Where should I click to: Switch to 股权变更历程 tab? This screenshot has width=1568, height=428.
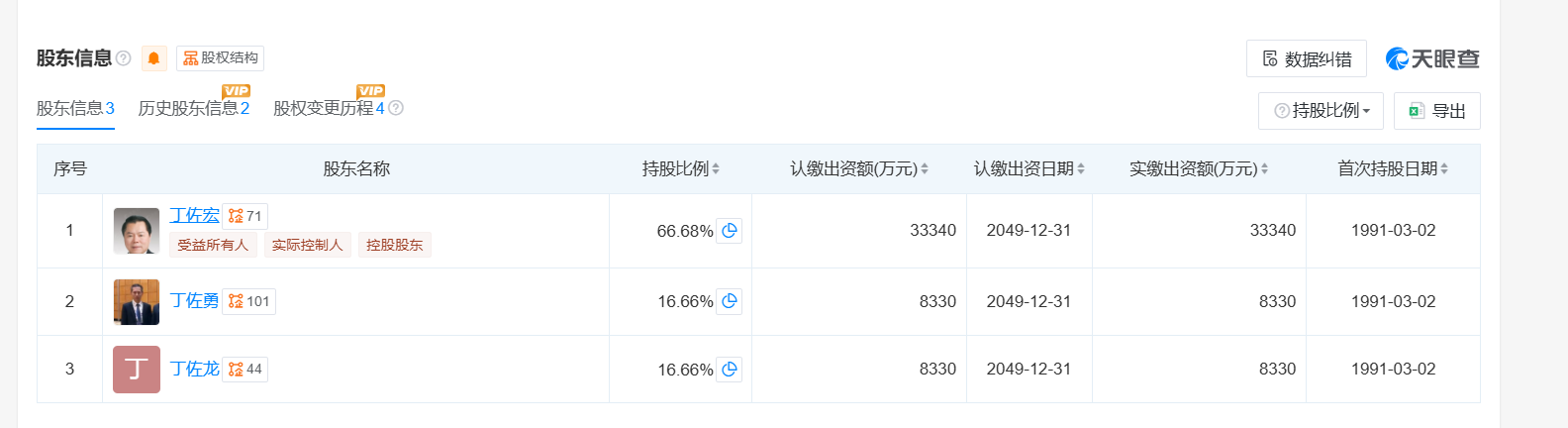328,108
